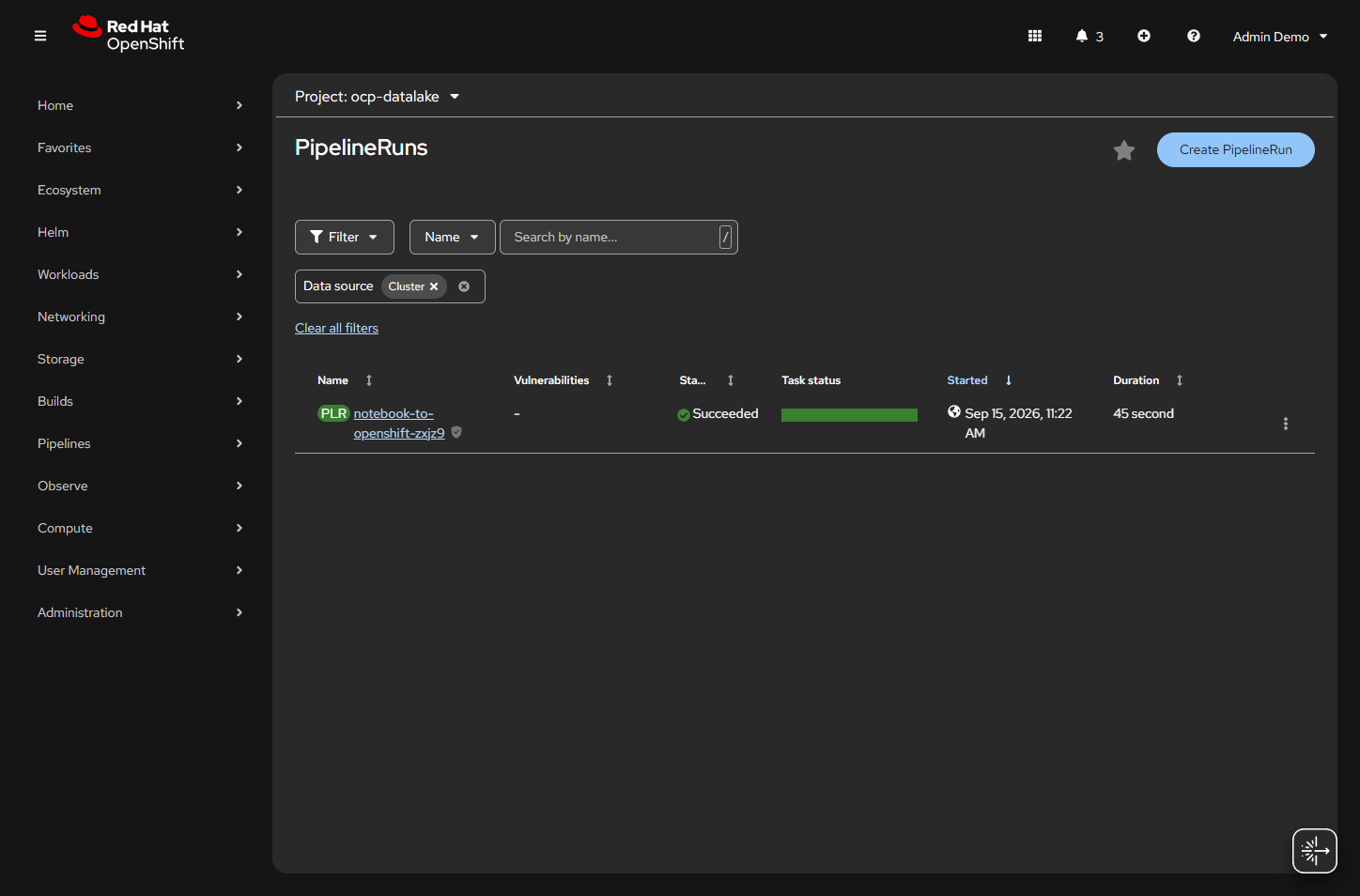Clear the Data source filter group
The height and width of the screenshot is (896, 1360).
coord(464,286)
